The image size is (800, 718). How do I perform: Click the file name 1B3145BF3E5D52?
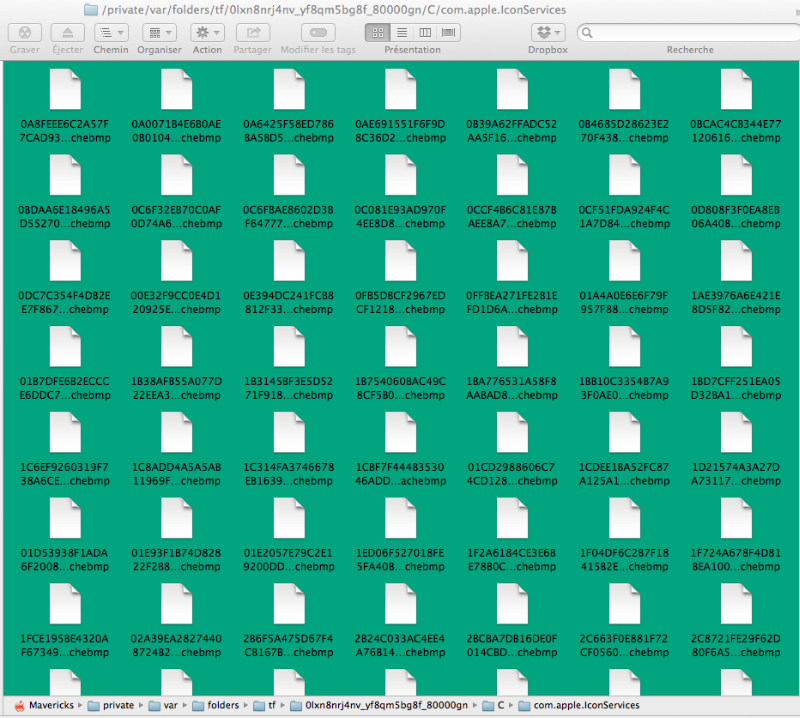[x=289, y=388]
